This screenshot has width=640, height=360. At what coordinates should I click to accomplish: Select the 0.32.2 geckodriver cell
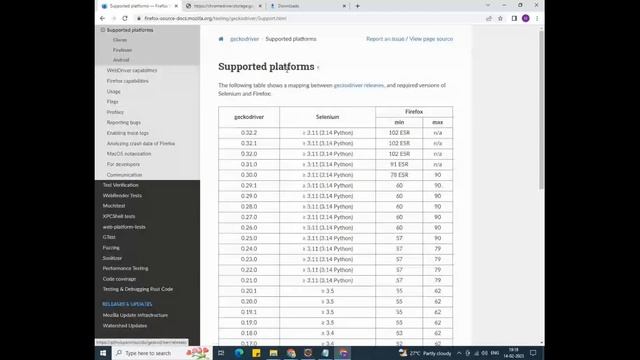pos(249,133)
